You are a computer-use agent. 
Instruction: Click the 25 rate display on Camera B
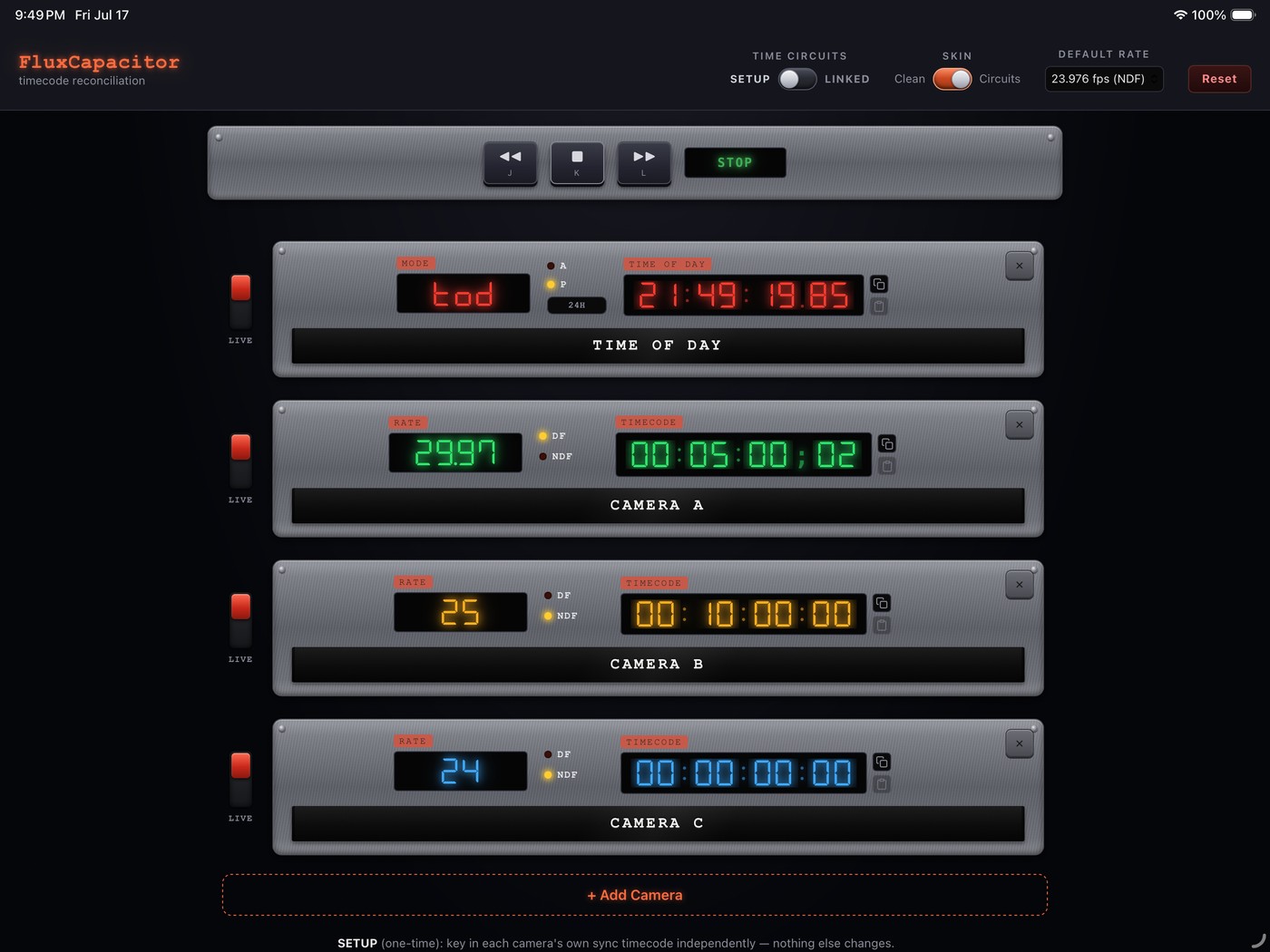pos(460,612)
